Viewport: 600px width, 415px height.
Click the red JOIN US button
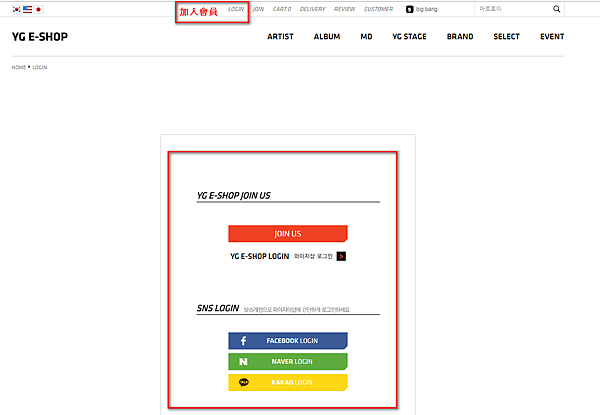click(x=288, y=234)
